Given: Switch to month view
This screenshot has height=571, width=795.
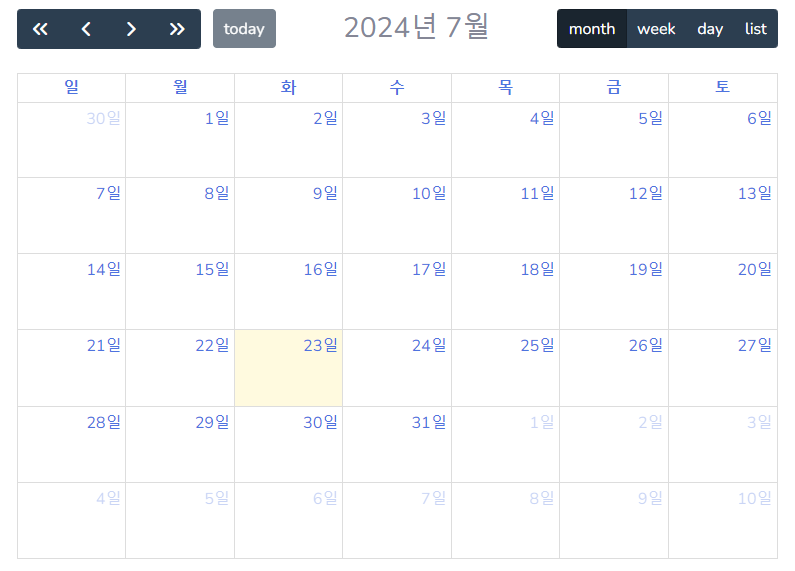Looking at the screenshot, I should [x=592, y=29].
